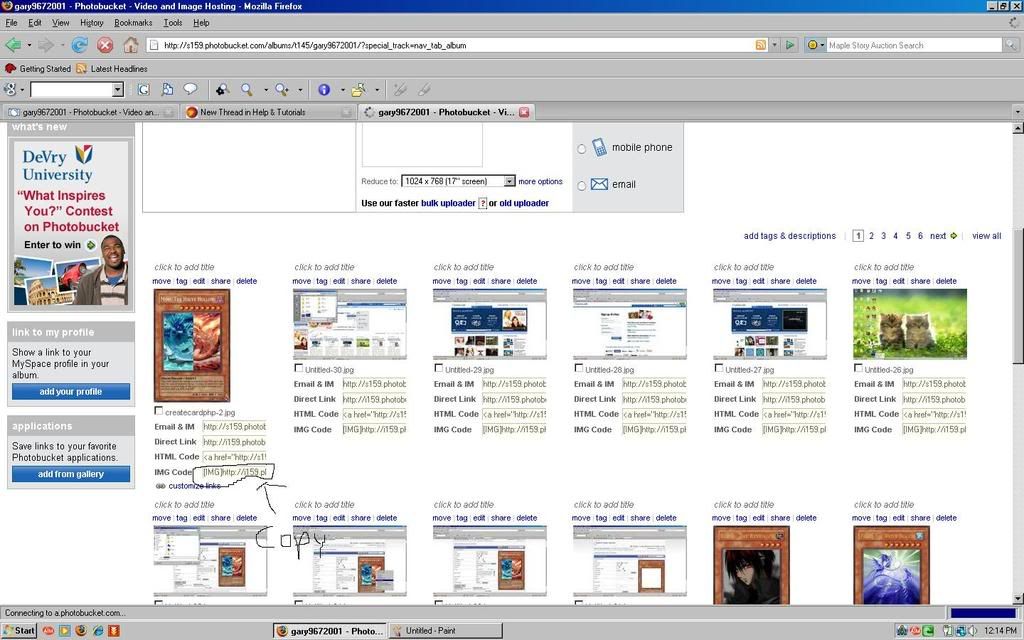Click the add your profile button
Screen dimensions: 1024x640
pos(70,392)
